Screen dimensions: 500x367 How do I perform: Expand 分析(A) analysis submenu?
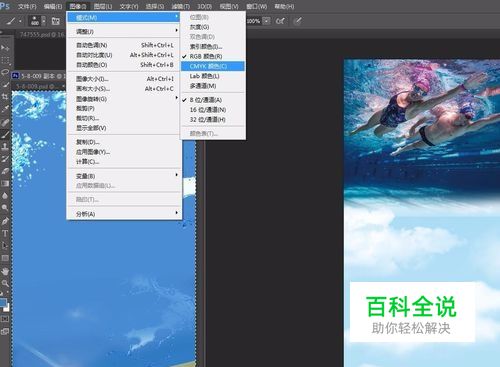tap(124, 214)
